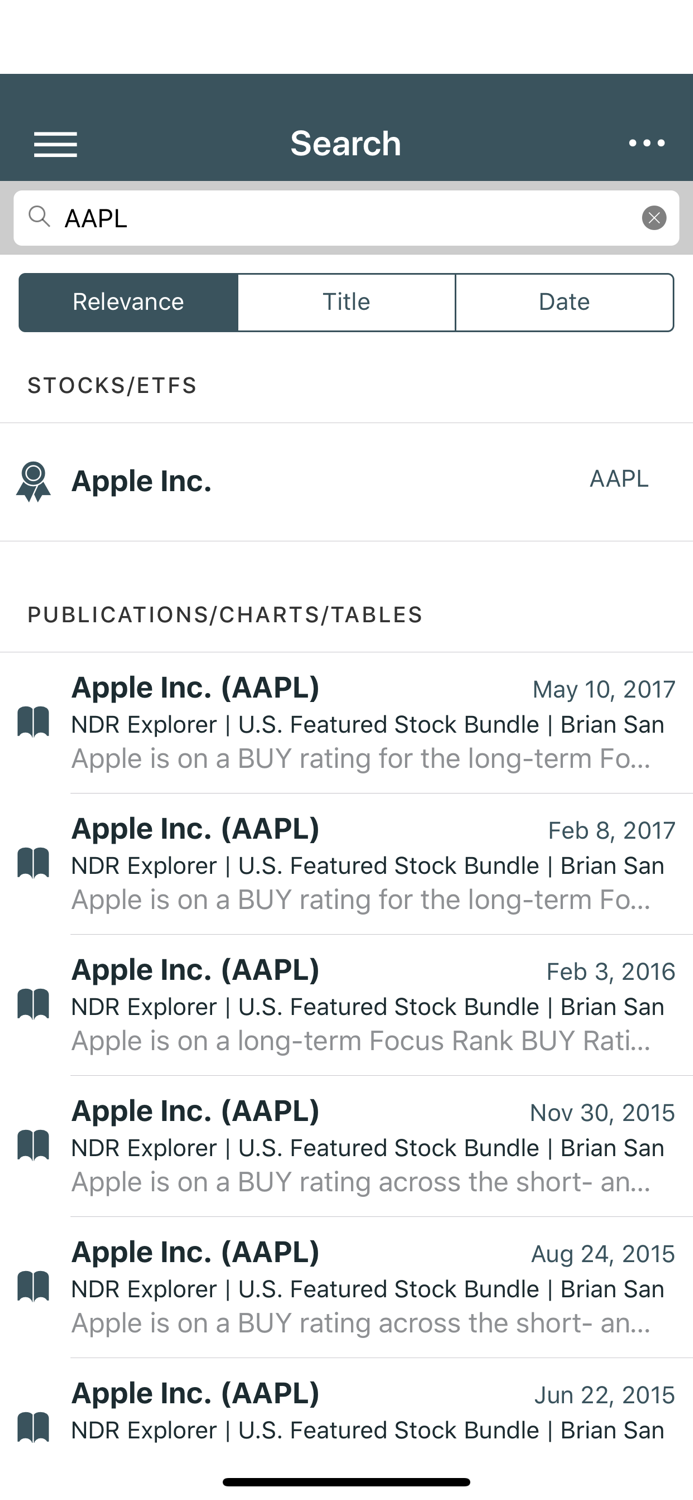Sort results by Relevance
Screen dimensions: 693x1500
[128, 302]
